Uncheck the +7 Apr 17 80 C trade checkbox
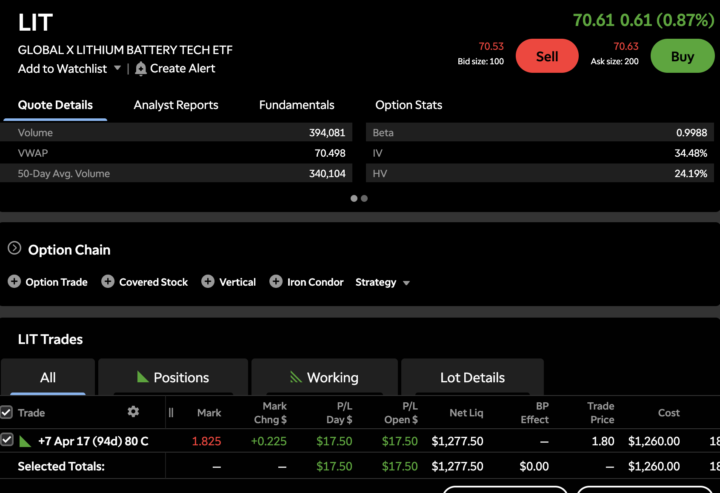Image resolution: width=720 pixels, height=493 pixels. click(x=7, y=440)
